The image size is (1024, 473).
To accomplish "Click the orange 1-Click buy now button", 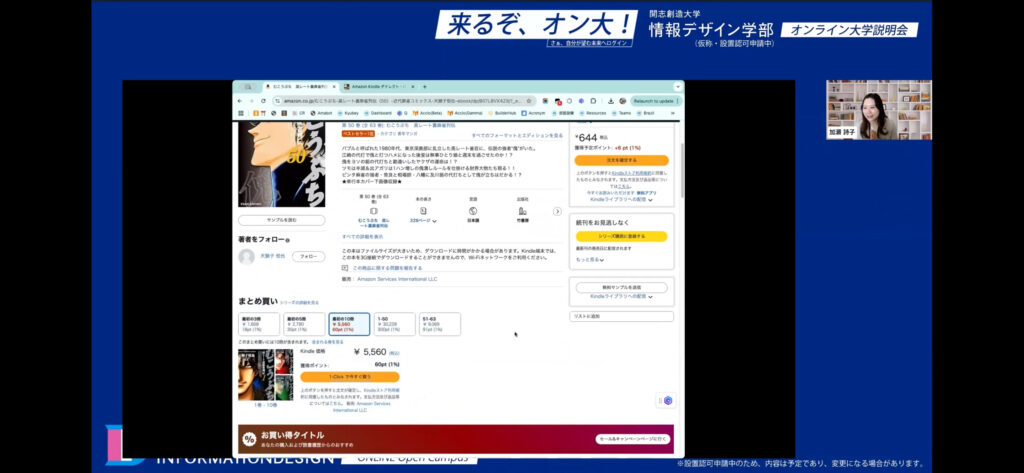I will [x=349, y=377].
